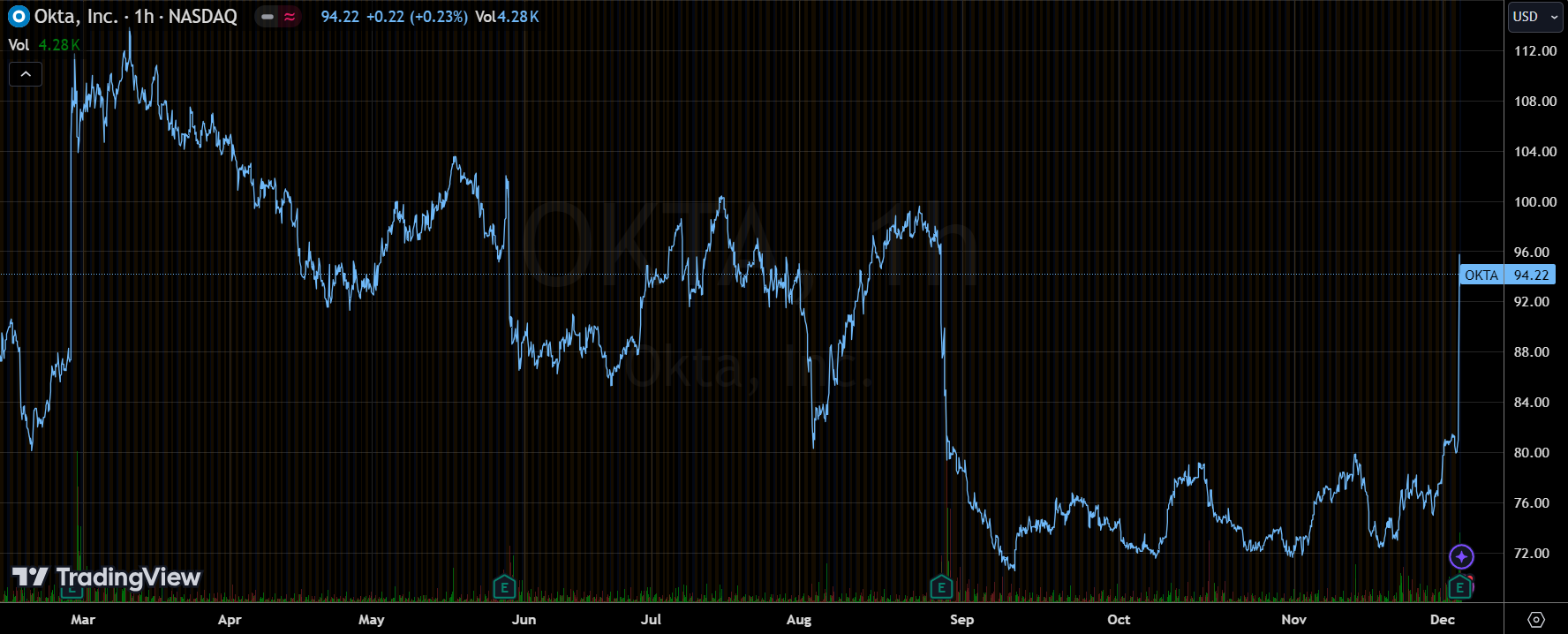Screen dimensions: 1568x634
Task: Click the +0.22 (+0.23%) change value
Action: pyautogui.click(x=417, y=17)
